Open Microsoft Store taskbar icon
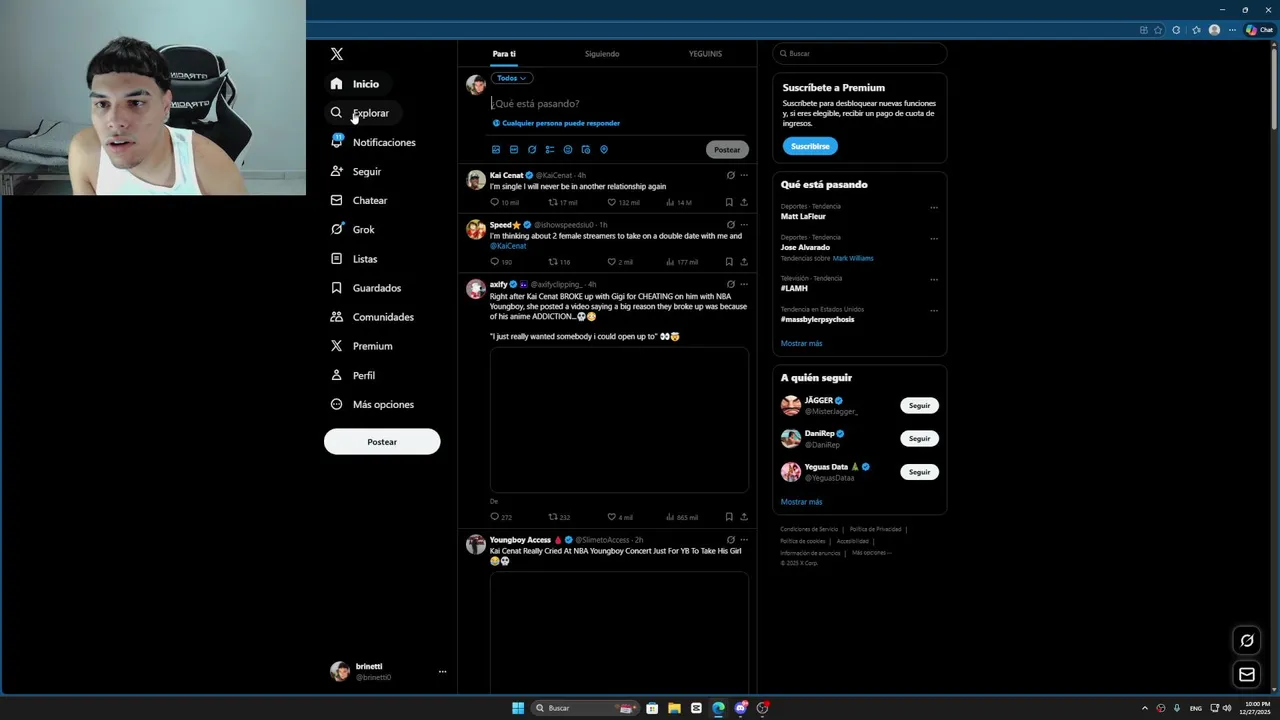Image resolution: width=1280 pixels, height=720 pixels. [x=652, y=708]
